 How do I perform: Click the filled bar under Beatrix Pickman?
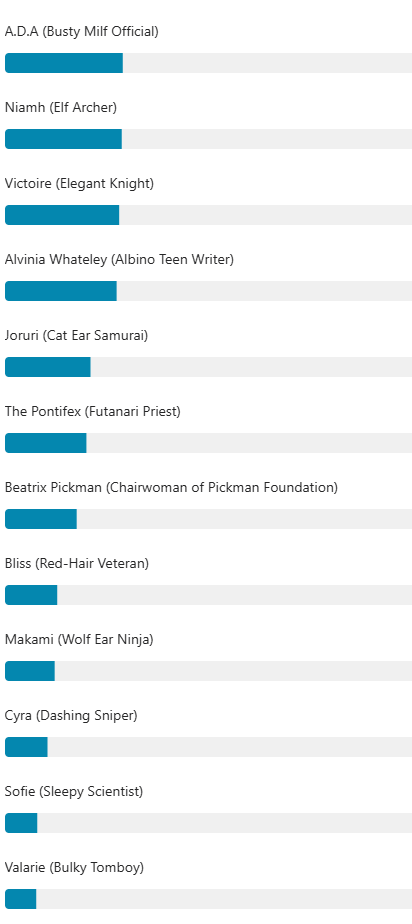tap(41, 519)
